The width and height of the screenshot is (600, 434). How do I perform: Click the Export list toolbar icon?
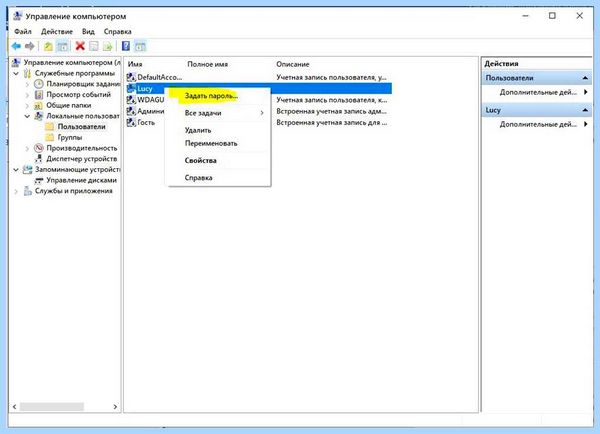click(x=108, y=47)
